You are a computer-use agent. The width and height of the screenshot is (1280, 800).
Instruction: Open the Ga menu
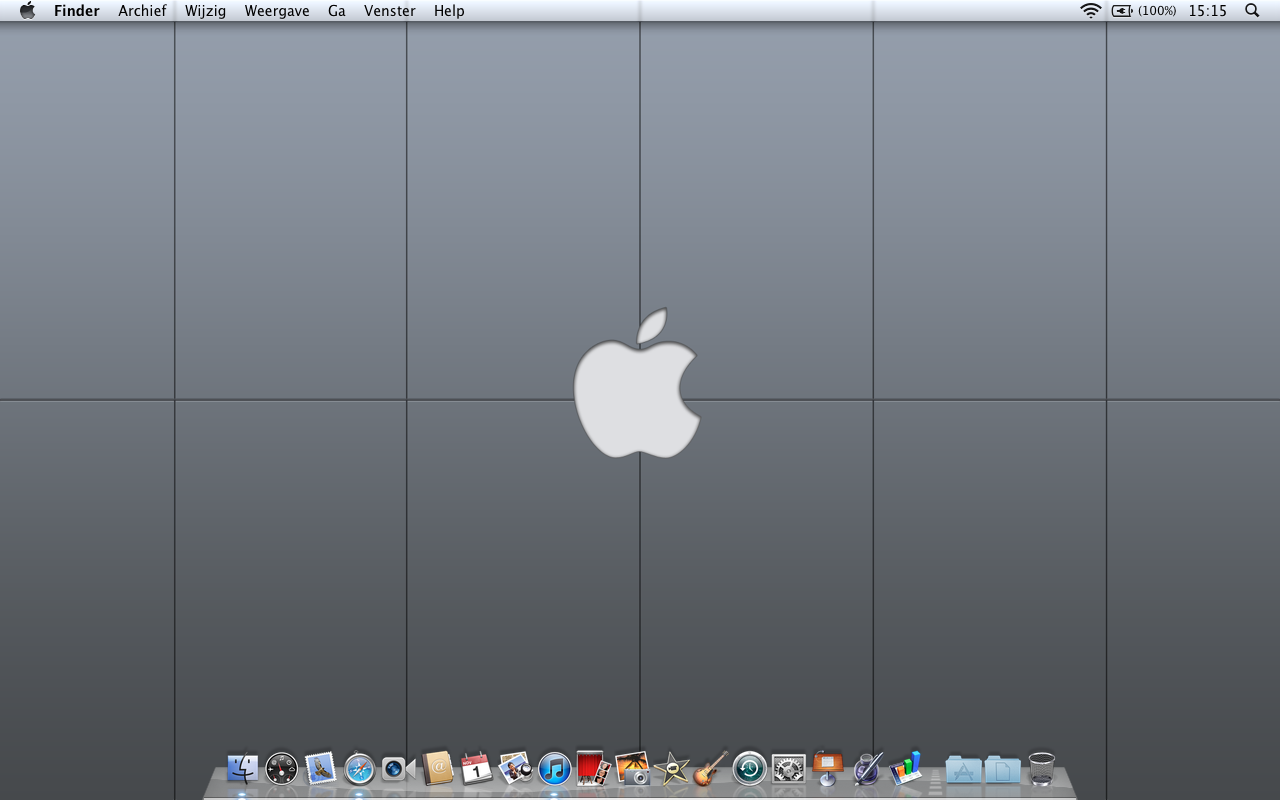pyautogui.click(x=337, y=11)
